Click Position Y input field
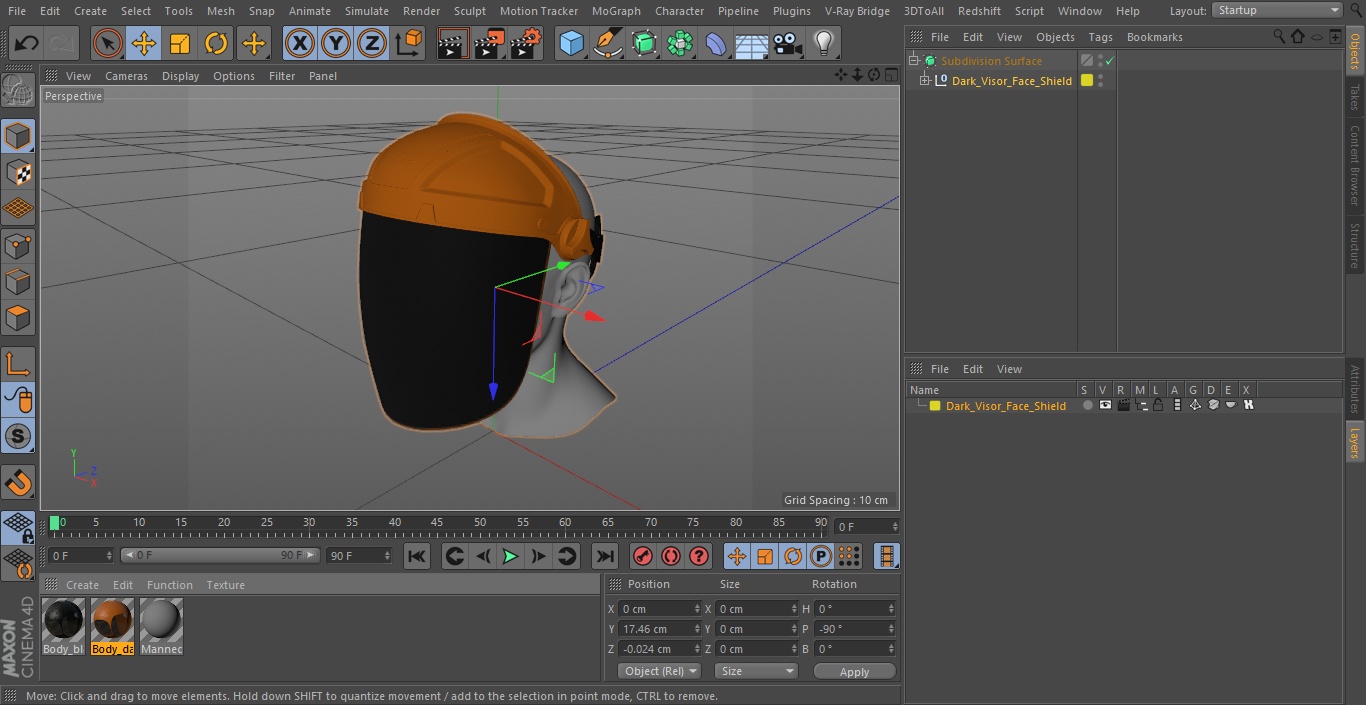Image resolution: width=1366 pixels, height=705 pixels. pyautogui.click(x=656, y=629)
